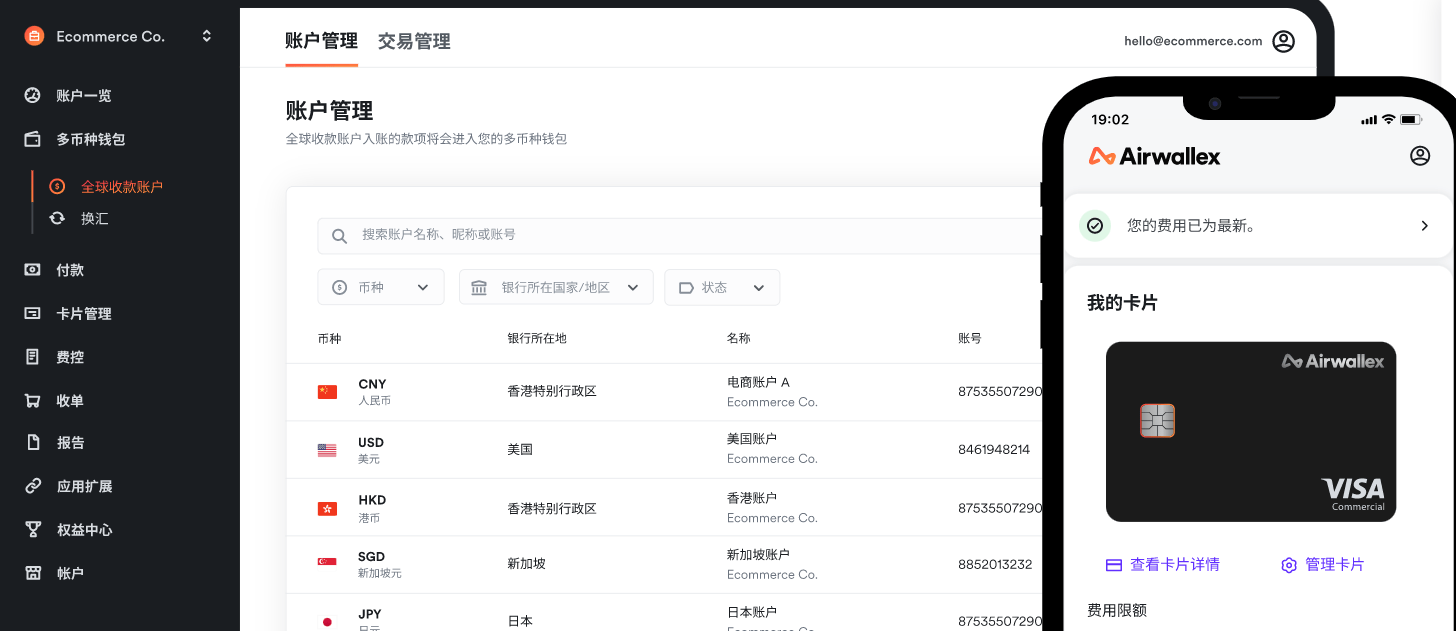Open 查看卡片详情 in the mobile app
Screen dimensions: 1456x631
(1163, 565)
